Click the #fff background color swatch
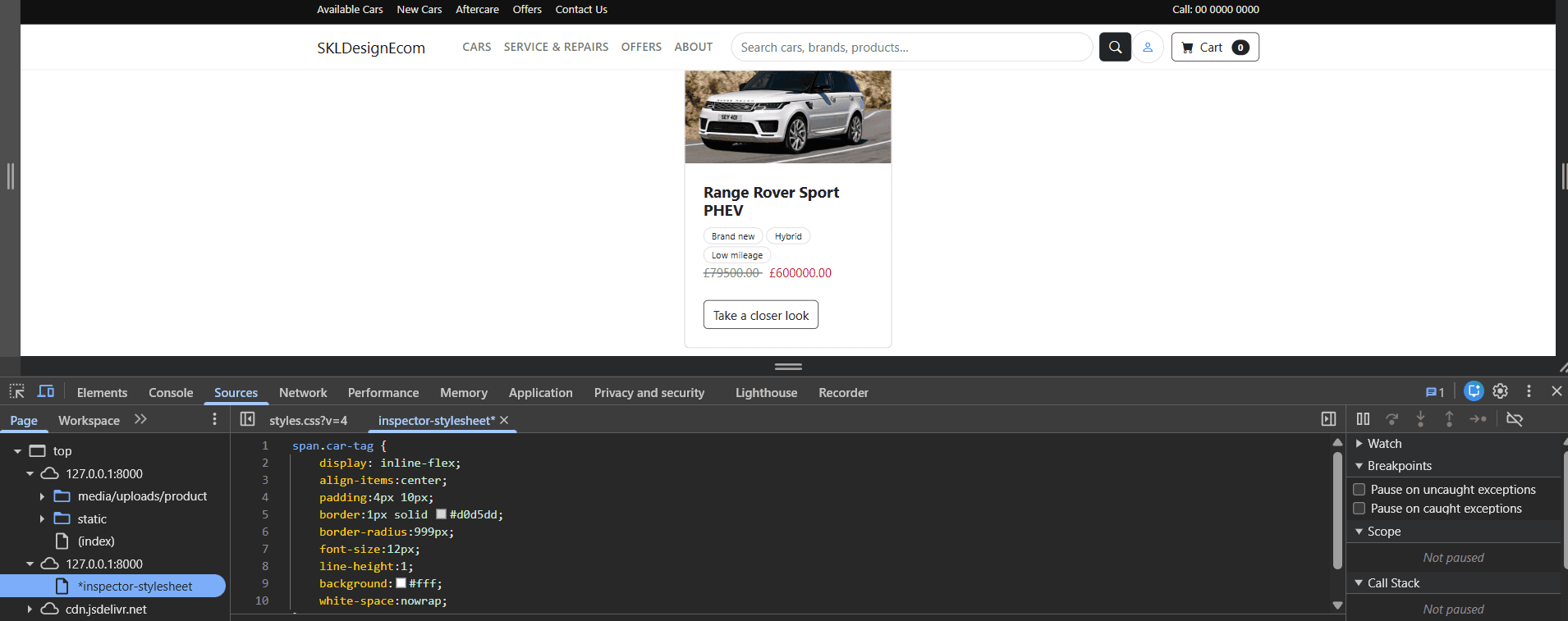This screenshot has height=621, width=1568. tap(401, 583)
